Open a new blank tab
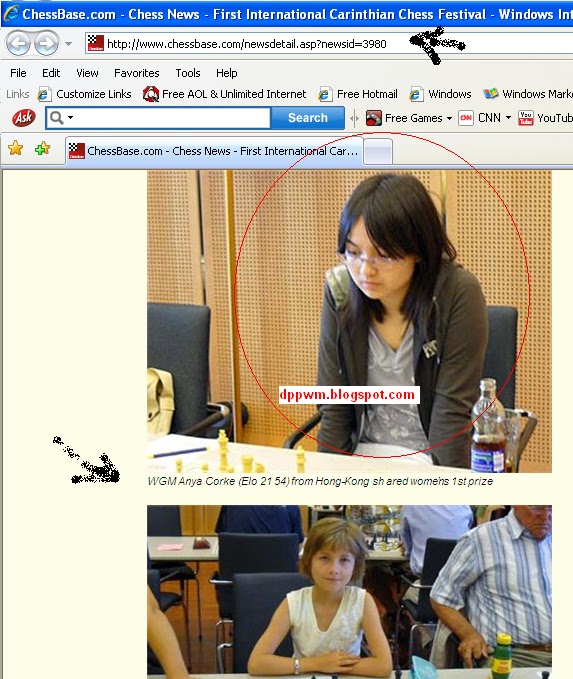The image size is (573, 679). click(x=378, y=152)
